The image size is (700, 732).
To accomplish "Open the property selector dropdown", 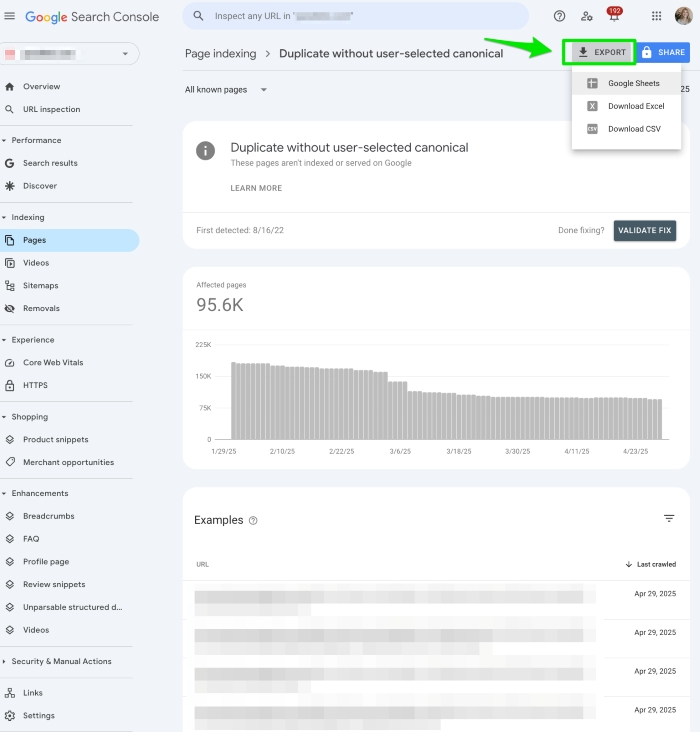I will [70, 54].
